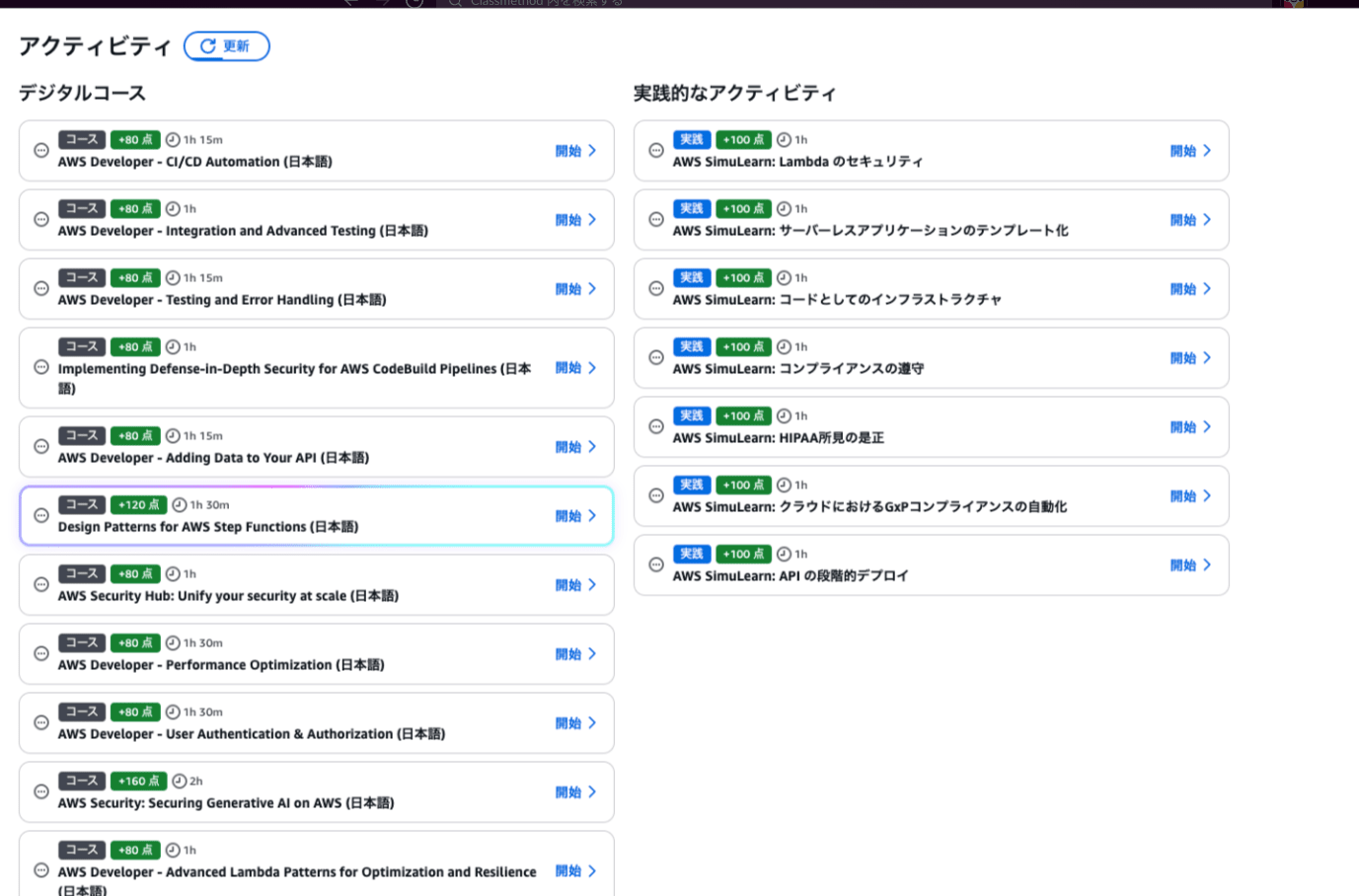Click status circle for Securing Generative AI course
This screenshot has width=1359, height=896.
coord(41,792)
